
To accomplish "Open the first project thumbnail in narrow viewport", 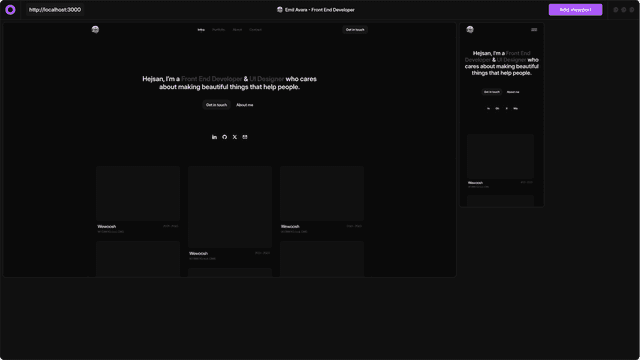I will 500,156.
